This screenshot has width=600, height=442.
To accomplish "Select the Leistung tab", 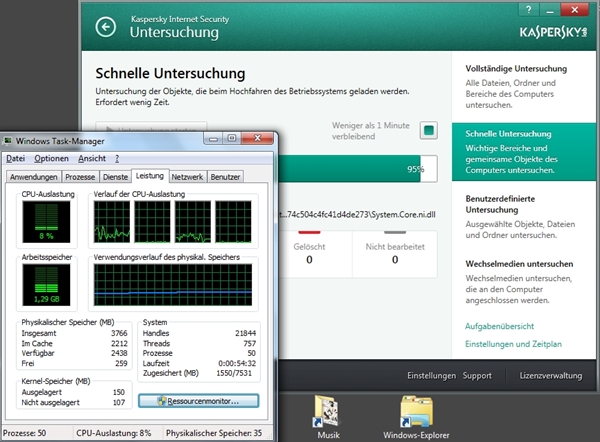I will 150,176.
